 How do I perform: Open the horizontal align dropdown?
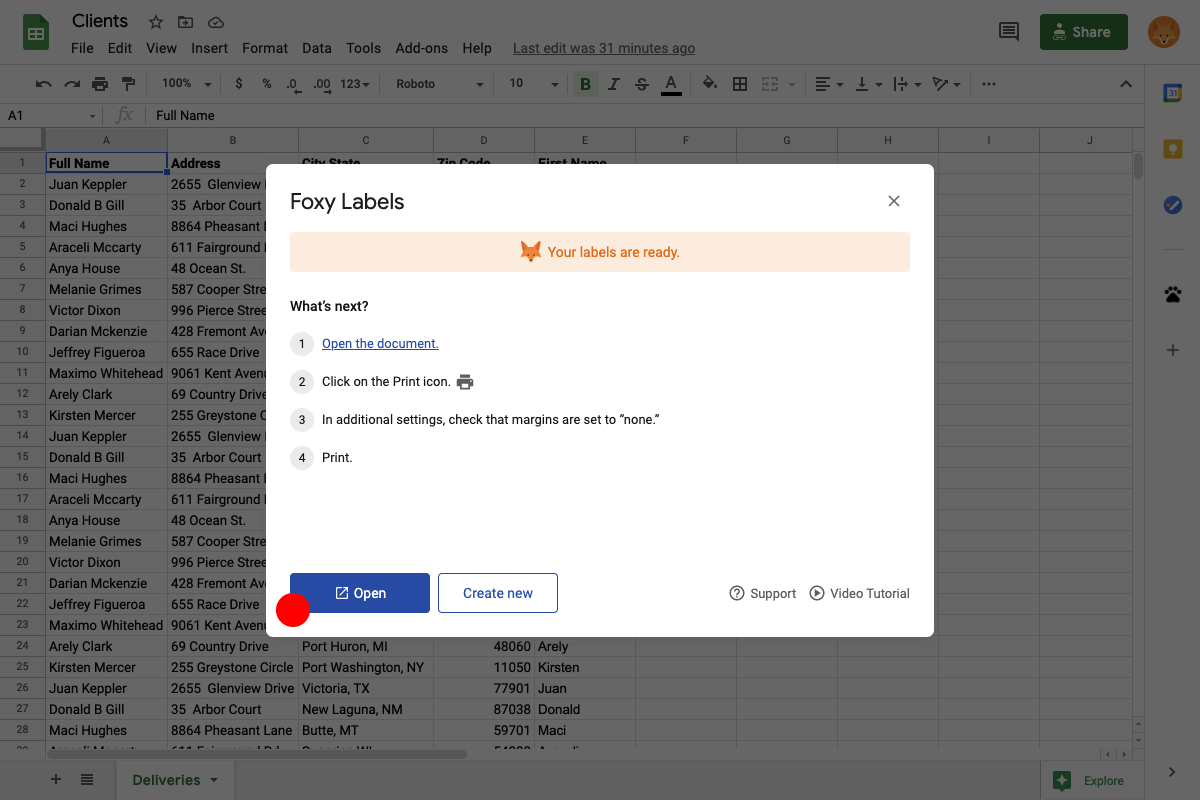pyautogui.click(x=829, y=84)
